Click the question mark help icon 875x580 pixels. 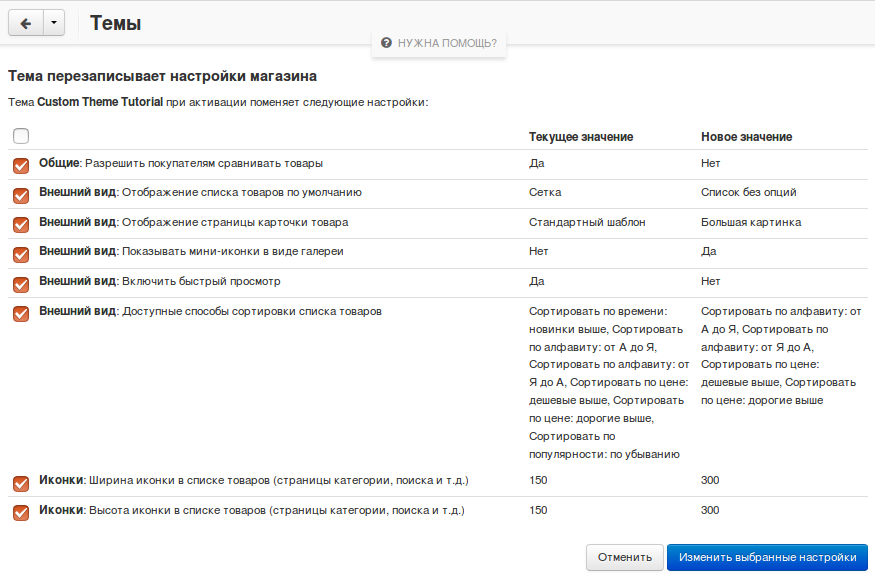(386, 42)
